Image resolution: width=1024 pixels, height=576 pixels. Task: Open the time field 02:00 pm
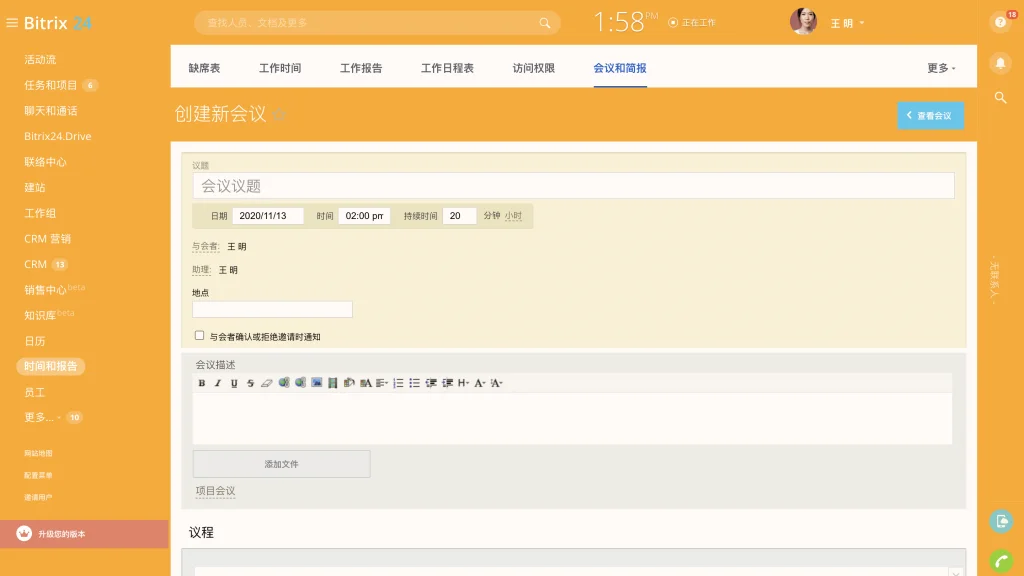364,216
